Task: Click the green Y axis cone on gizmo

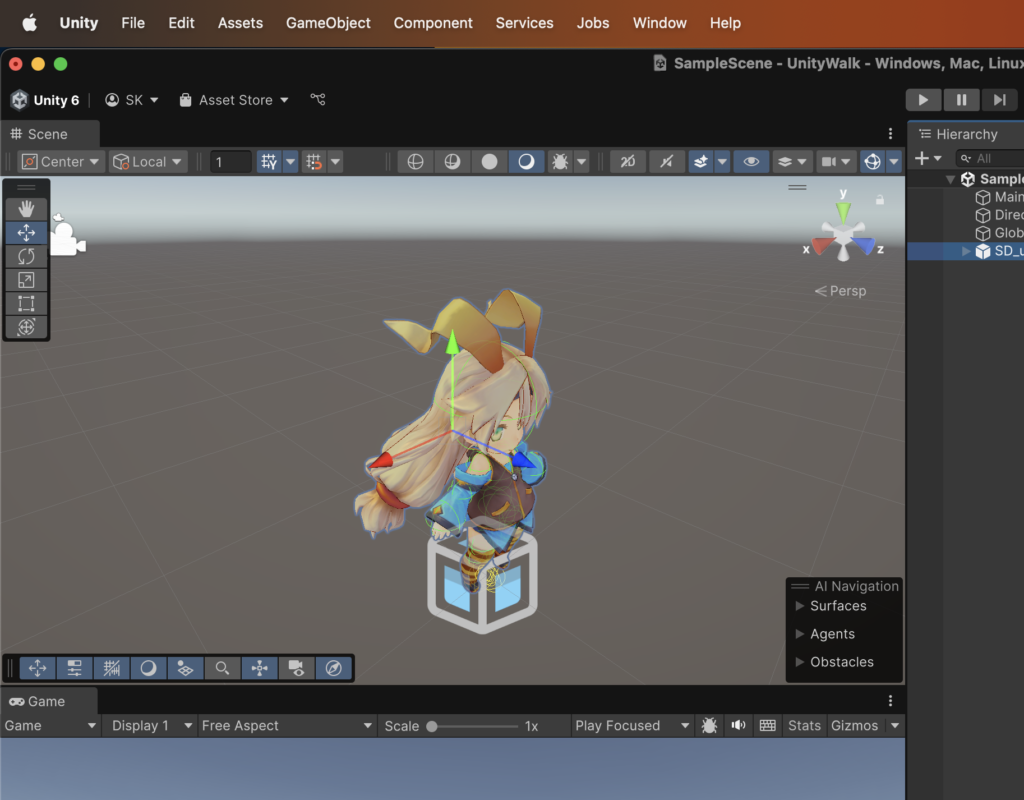Action: (843, 212)
